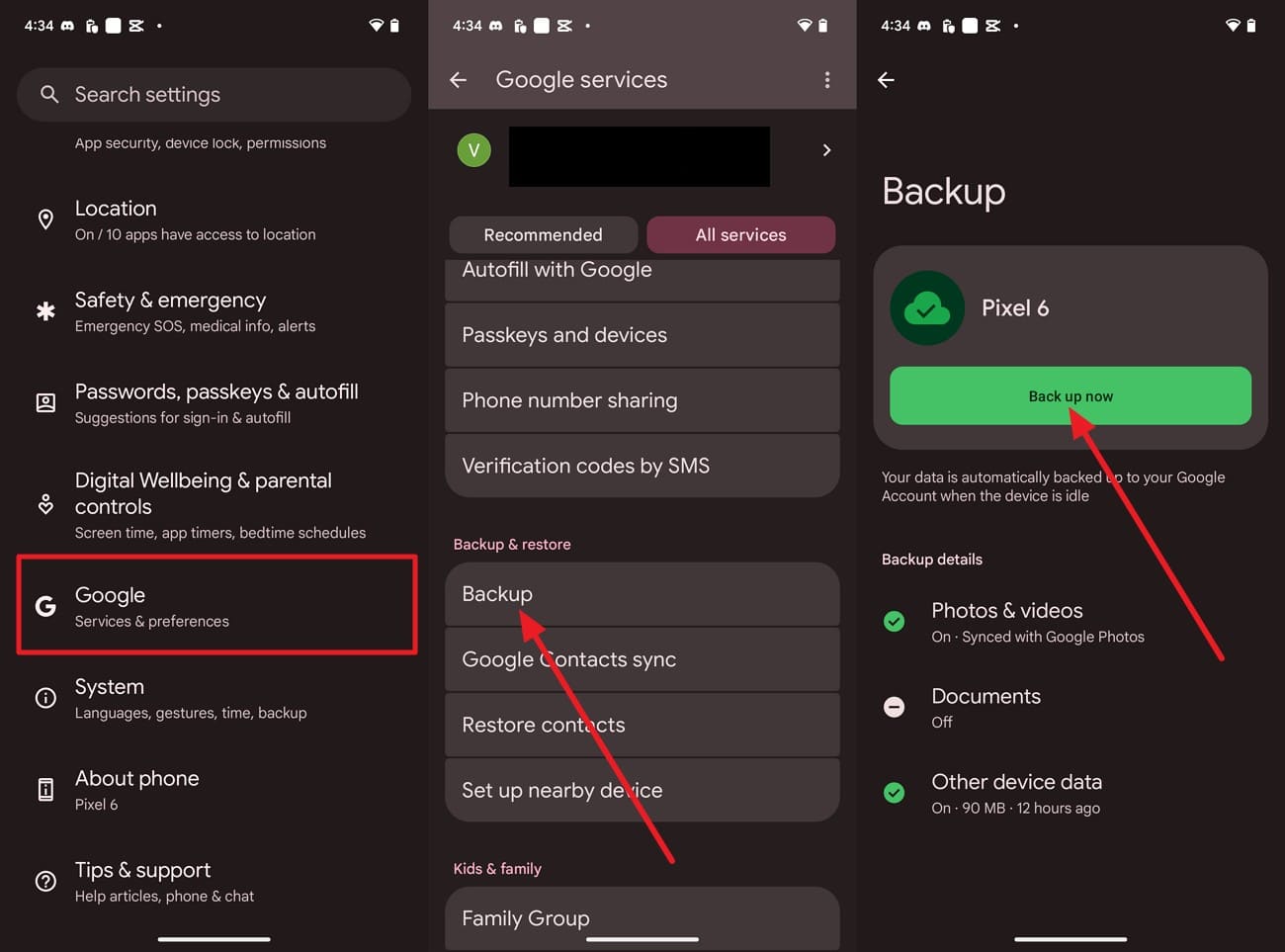Viewport: 1285px width, 952px height.
Task: Open Other device data backup details
Action: (x=1071, y=794)
